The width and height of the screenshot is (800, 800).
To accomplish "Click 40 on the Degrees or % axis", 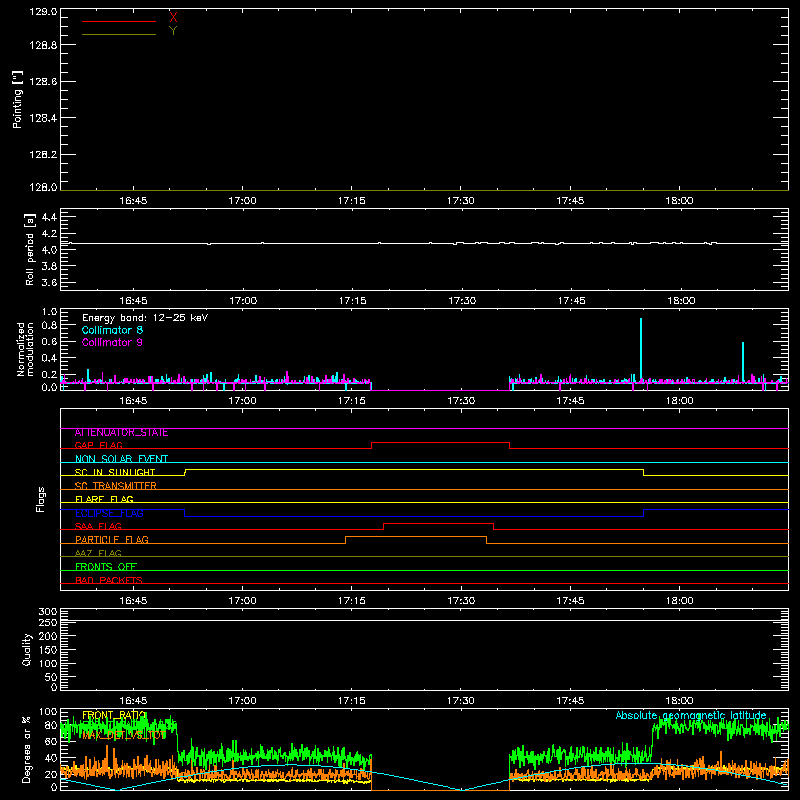I will click(x=51, y=758).
